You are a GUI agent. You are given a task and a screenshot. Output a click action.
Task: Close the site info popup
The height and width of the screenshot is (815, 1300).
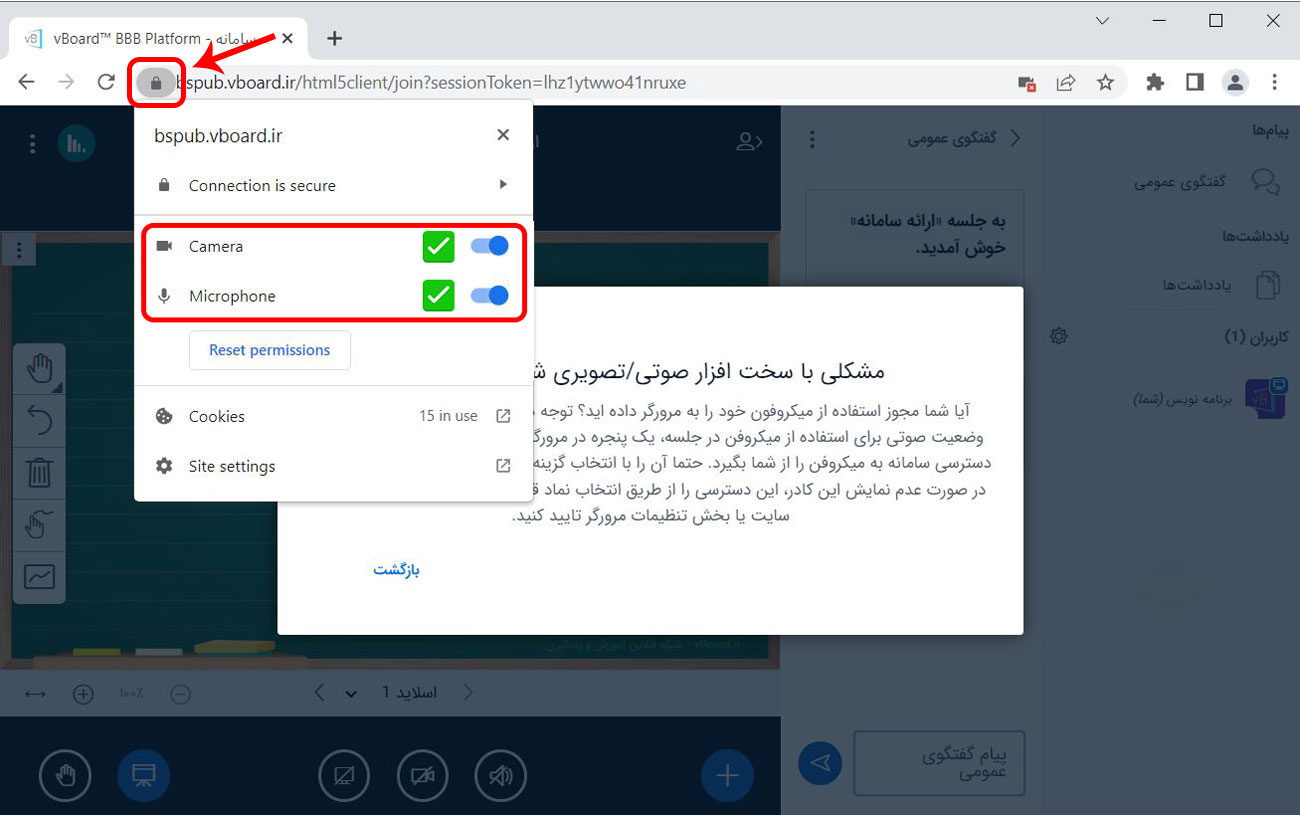click(x=503, y=135)
